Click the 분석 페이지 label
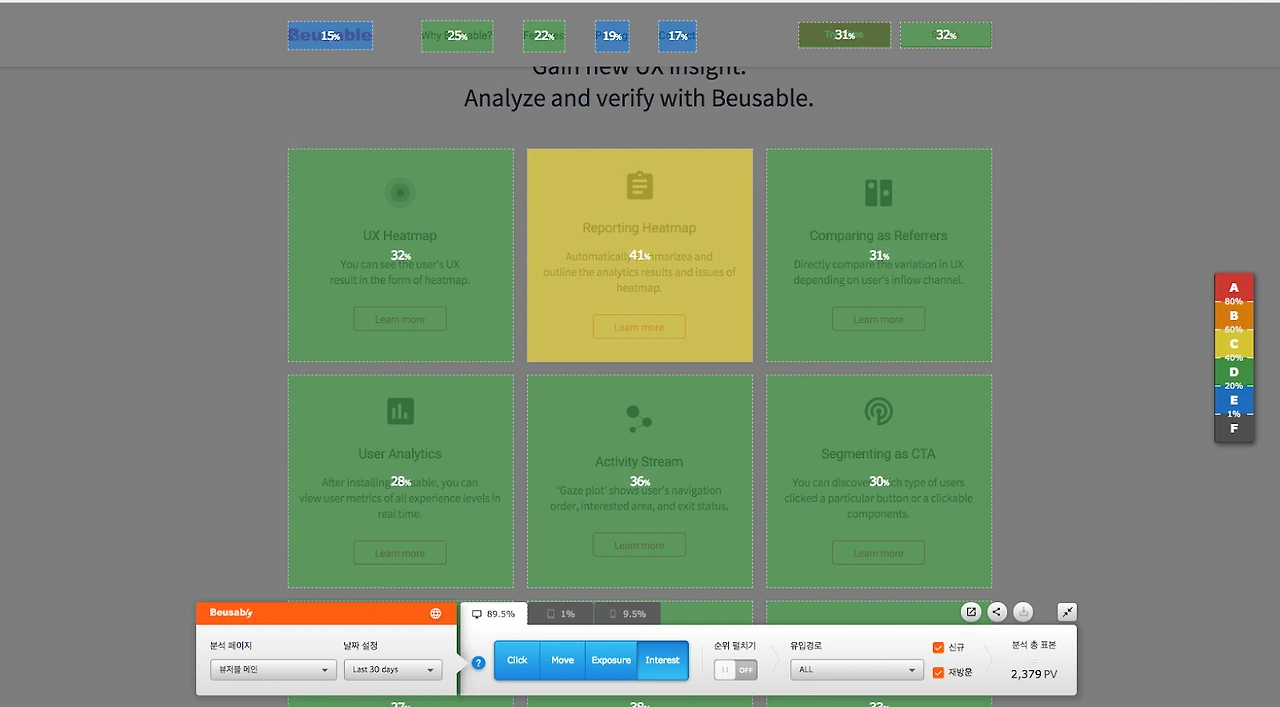Viewport: 1280px width, 707px height. [x=231, y=646]
